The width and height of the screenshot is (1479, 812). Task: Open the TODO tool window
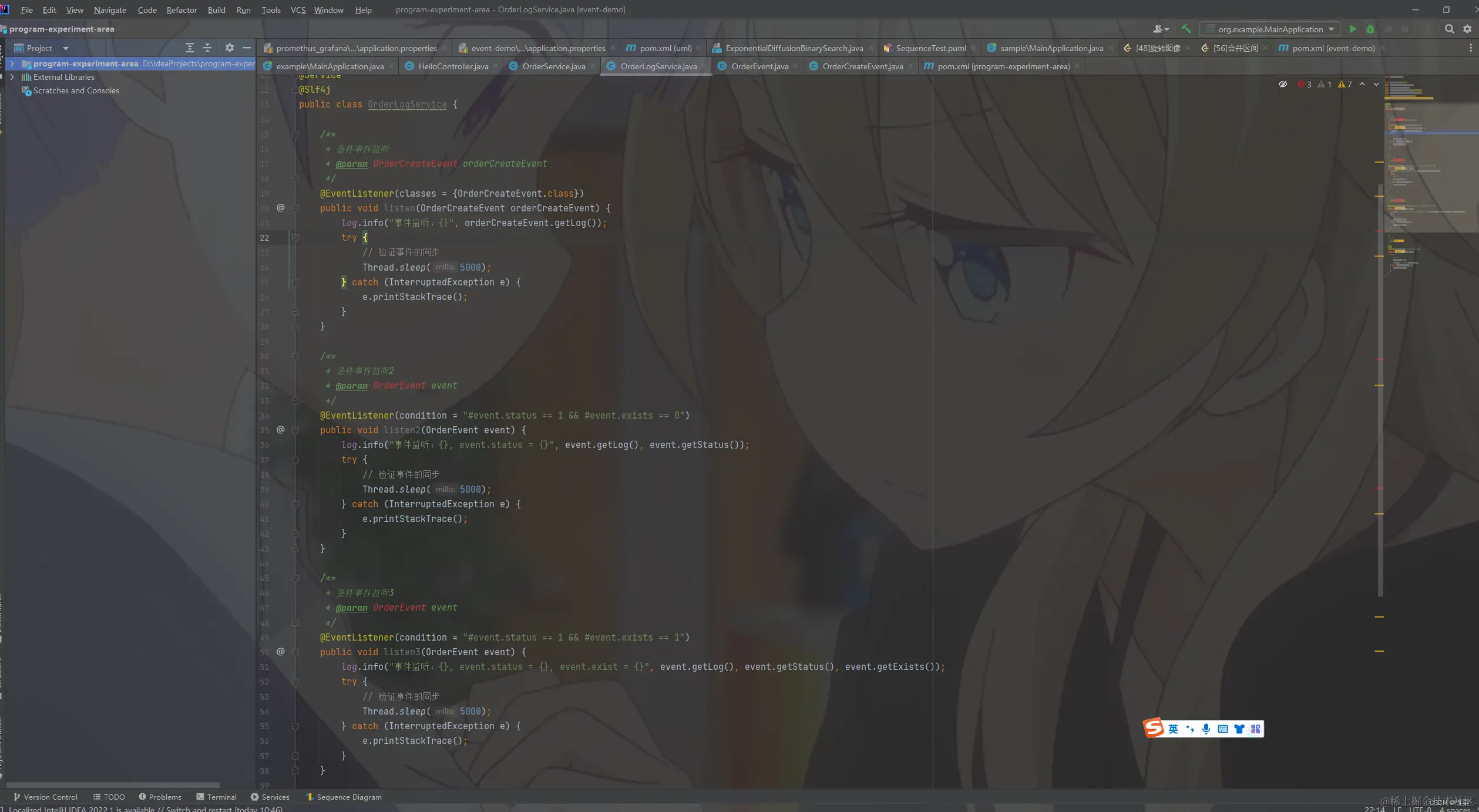[109, 797]
